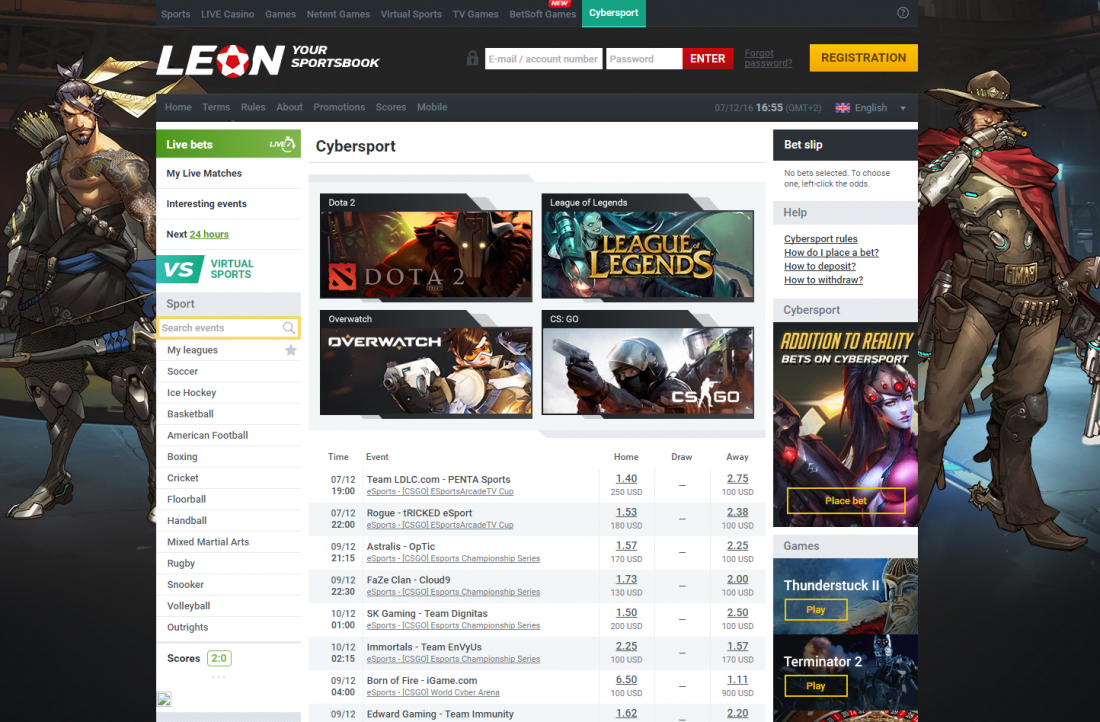Open the Live bets section
The image size is (1100, 722).
228,144
